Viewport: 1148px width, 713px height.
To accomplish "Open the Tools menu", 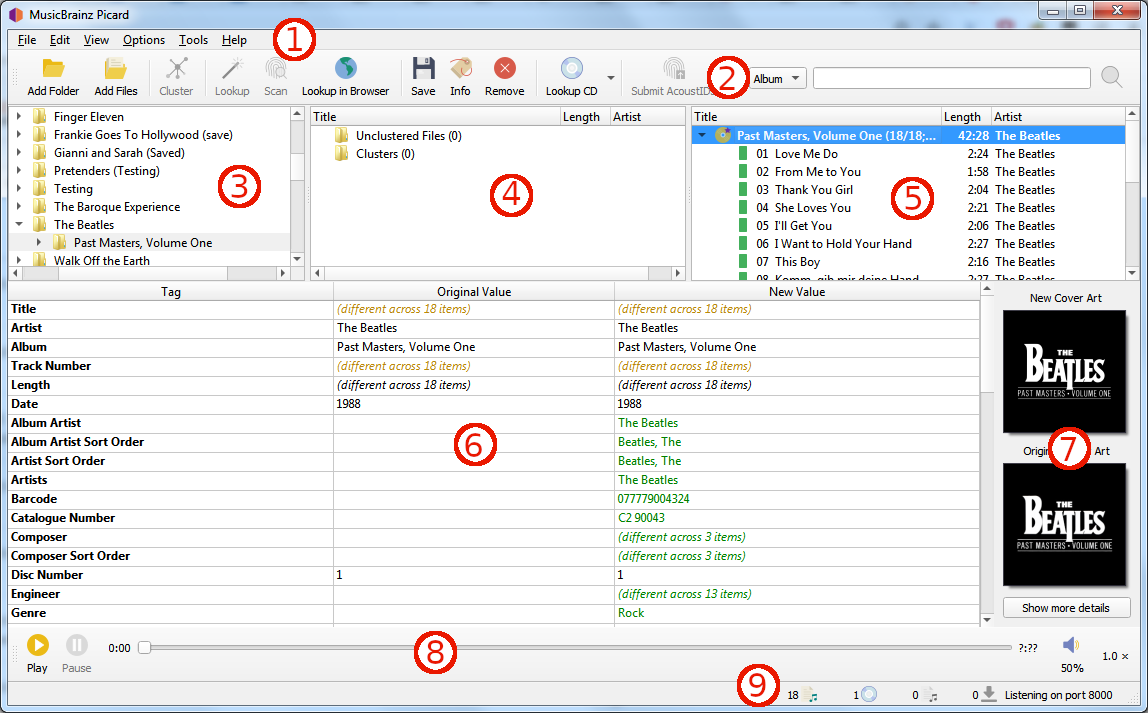I will point(193,40).
